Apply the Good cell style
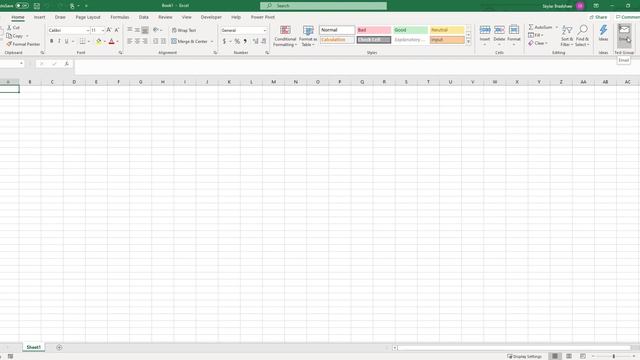This screenshot has height=360, width=640. pyautogui.click(x=411, y=30)
